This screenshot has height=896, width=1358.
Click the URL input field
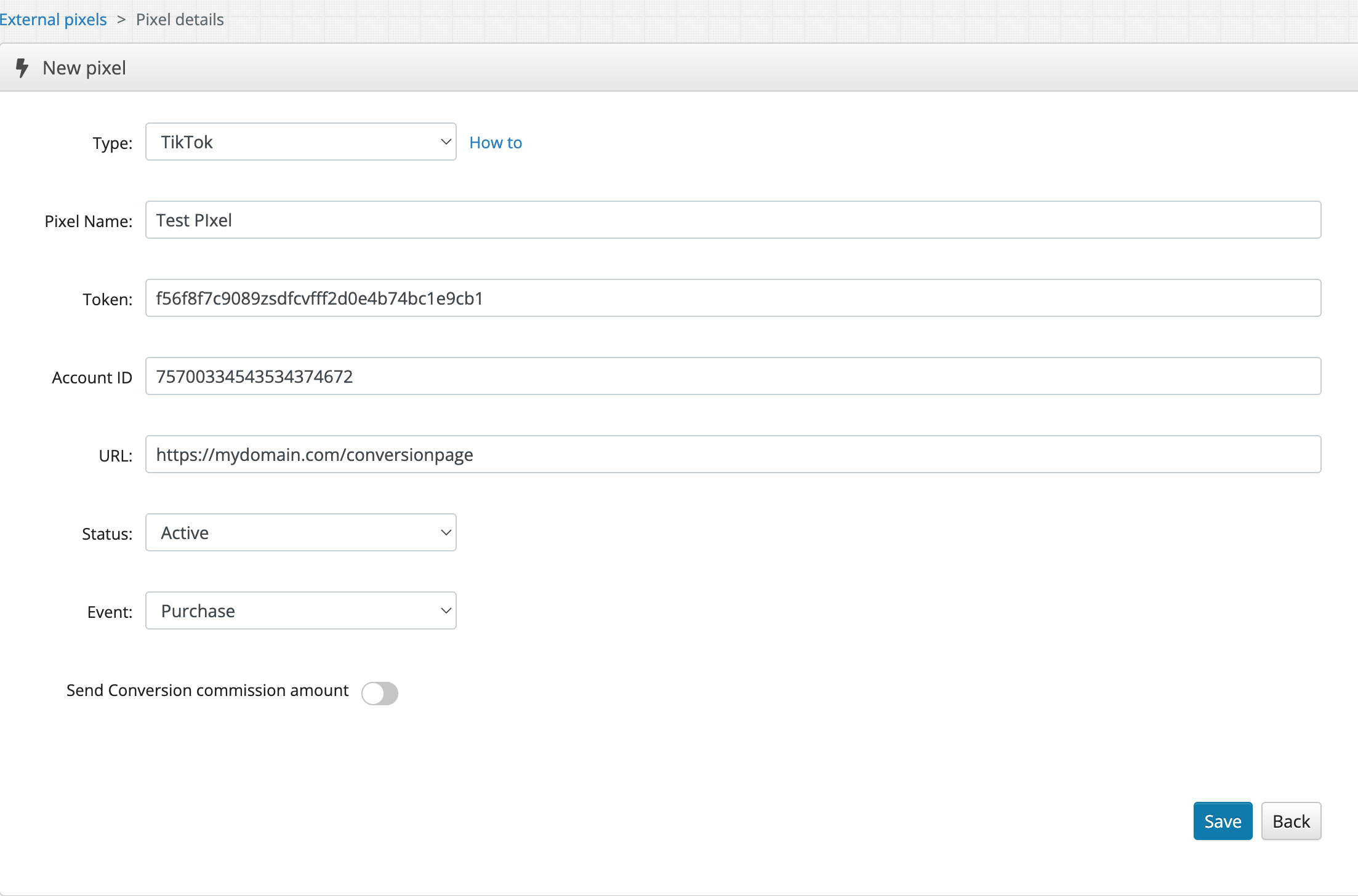click(x=733, y=455)
